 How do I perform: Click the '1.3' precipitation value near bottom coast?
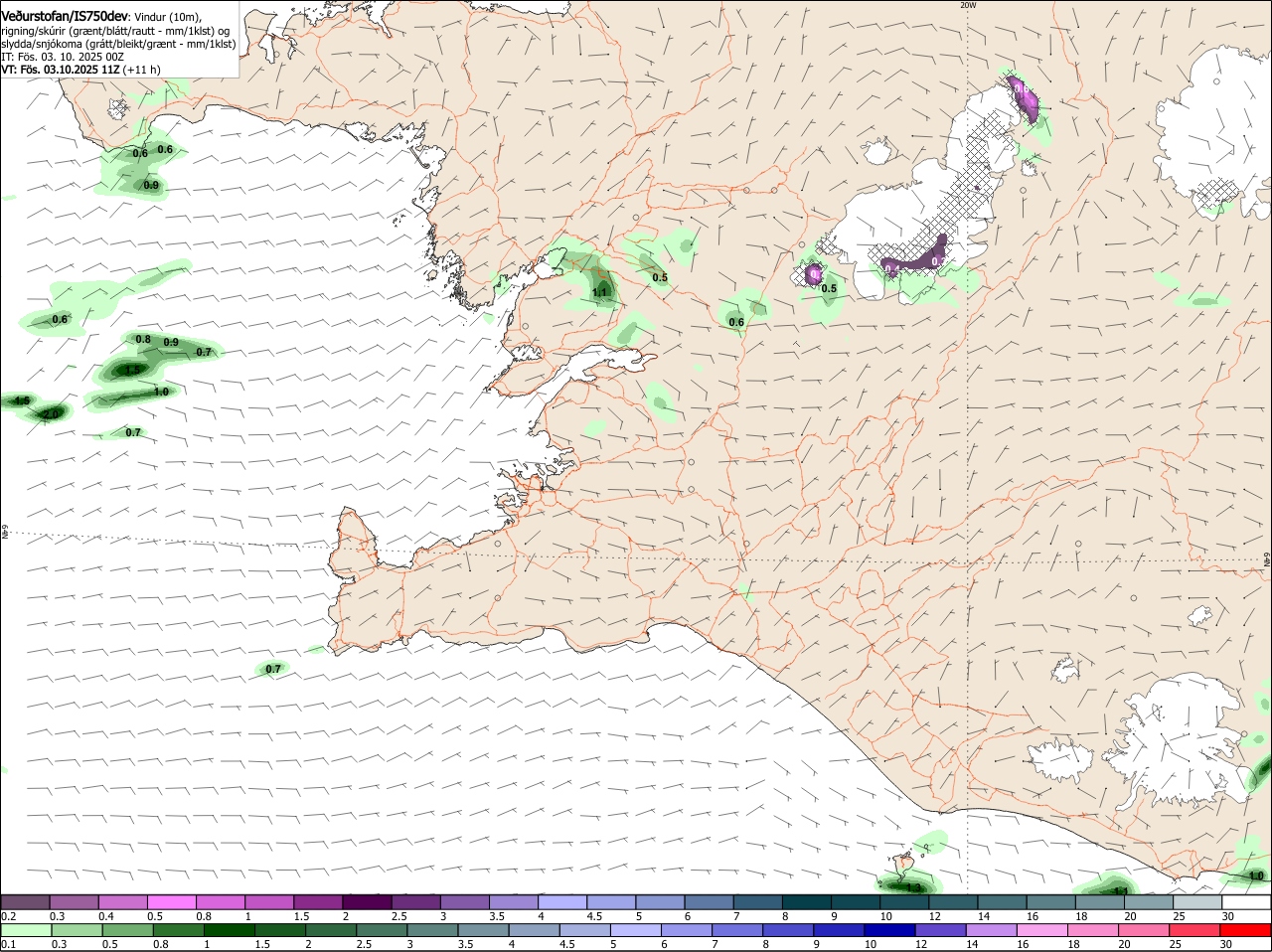tap(914, 886)
